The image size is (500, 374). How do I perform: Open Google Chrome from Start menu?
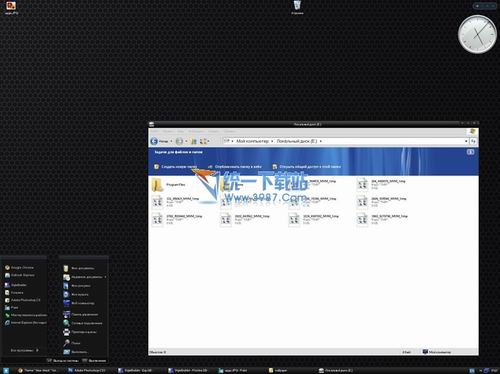tap(19, 267)
